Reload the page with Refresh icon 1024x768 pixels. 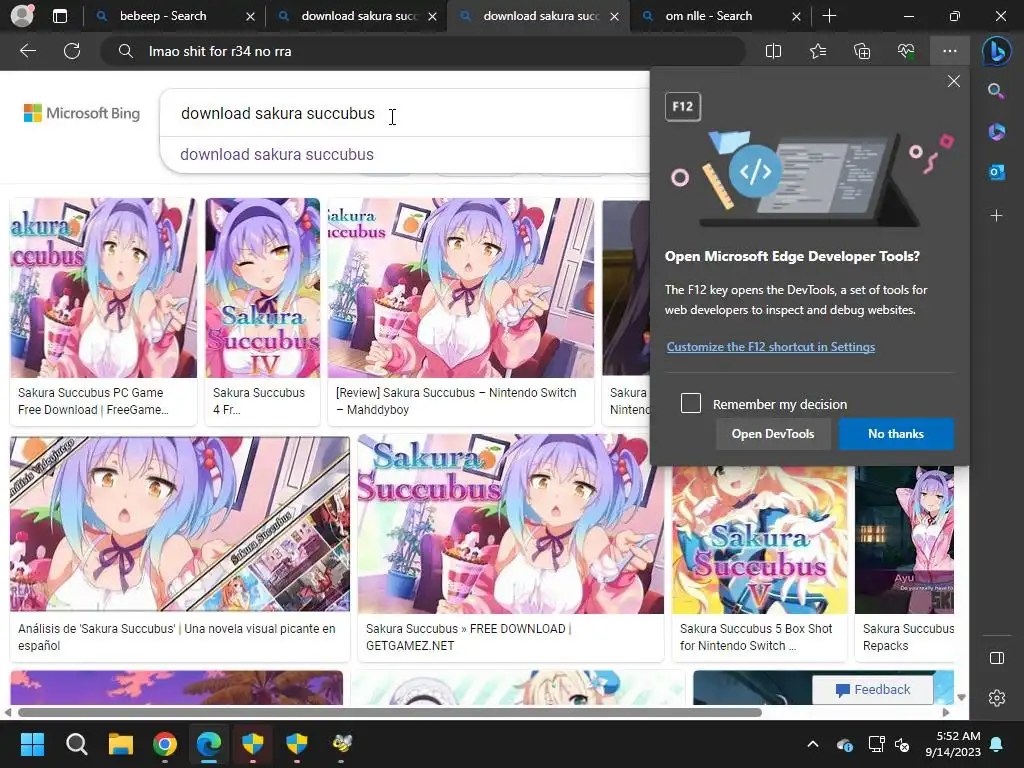72,51
